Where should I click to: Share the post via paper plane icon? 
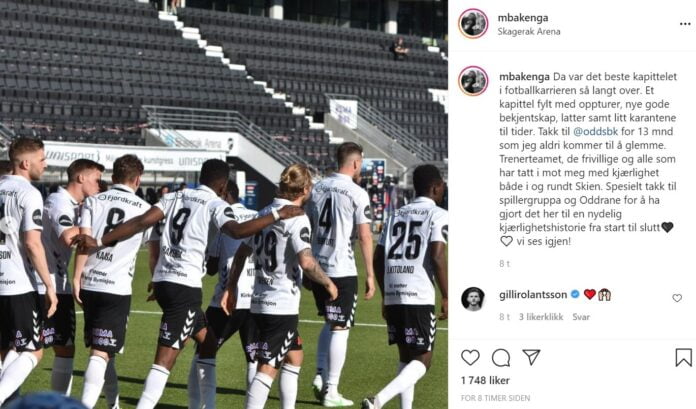pyautogui.click(x=531, y=357)
